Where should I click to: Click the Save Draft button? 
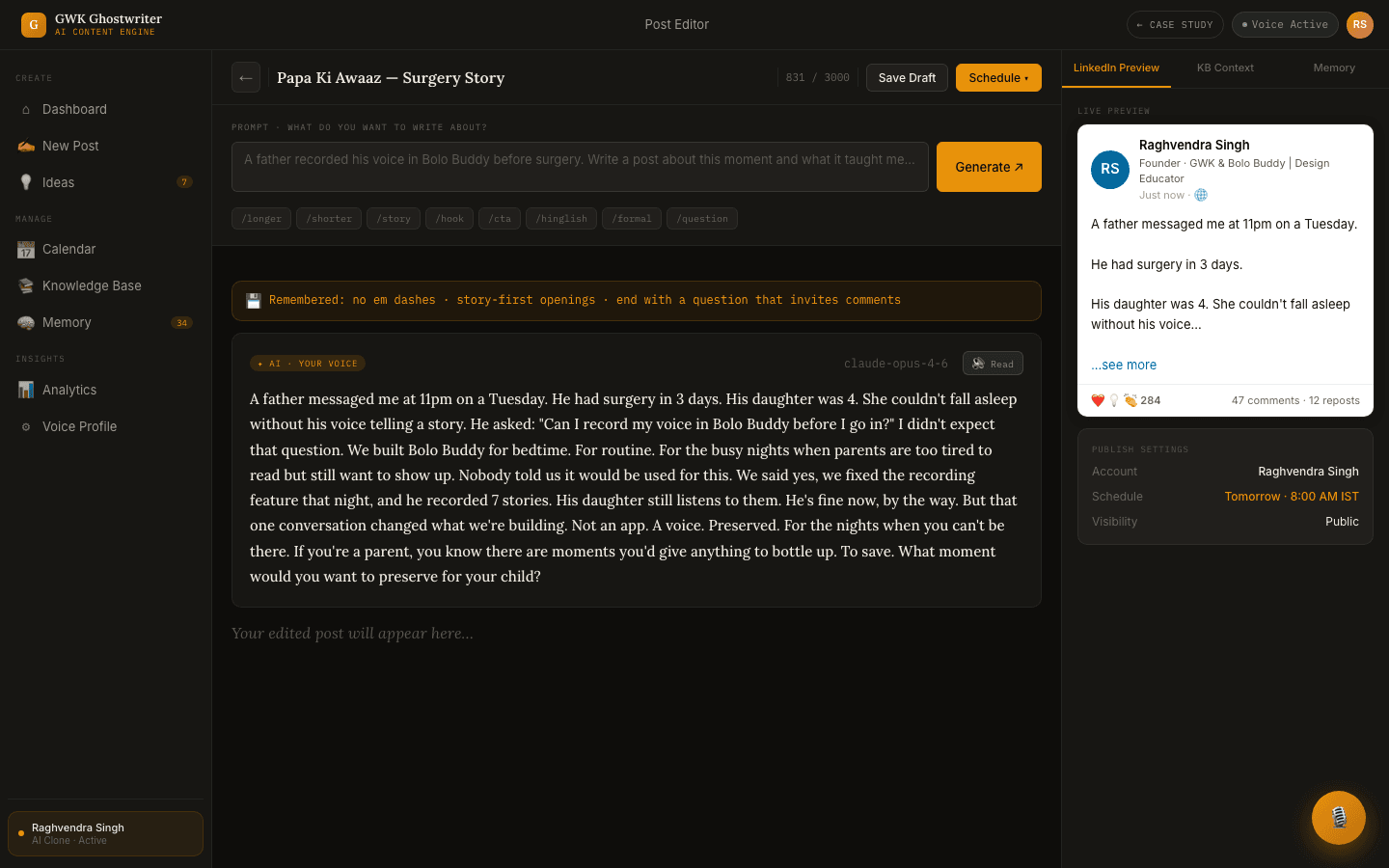click(x=907, y=78)
